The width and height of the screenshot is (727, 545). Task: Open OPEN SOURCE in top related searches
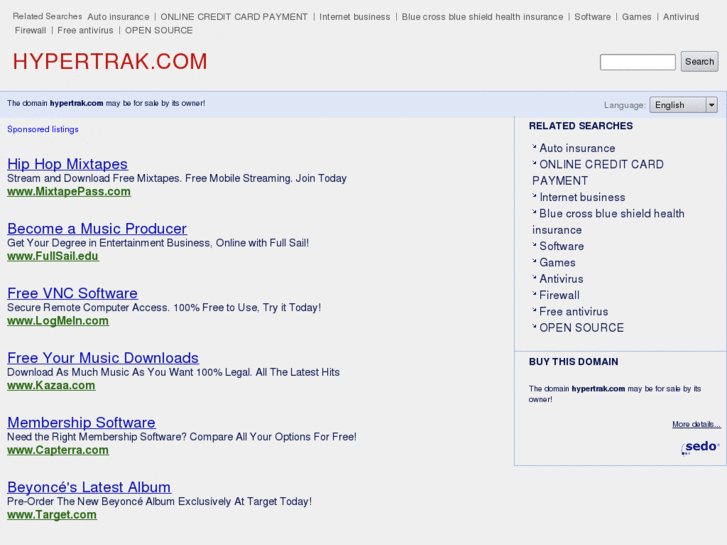159,30
